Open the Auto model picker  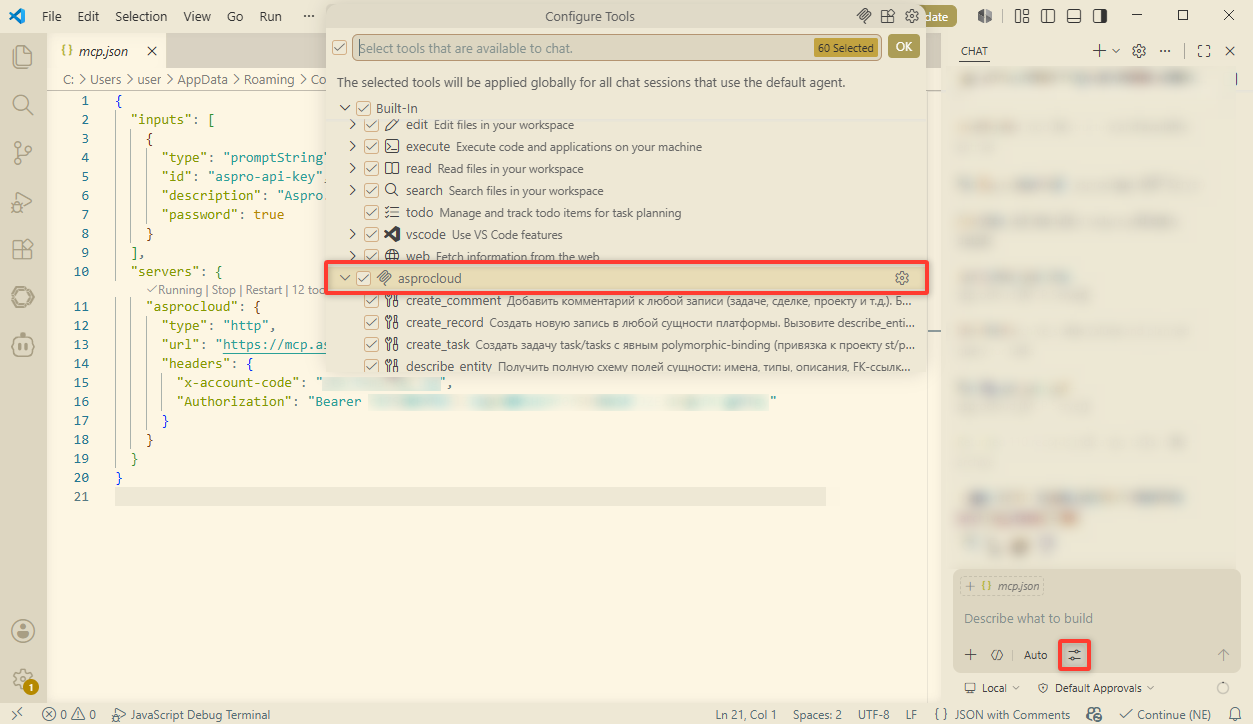(x=1036, y=655)
